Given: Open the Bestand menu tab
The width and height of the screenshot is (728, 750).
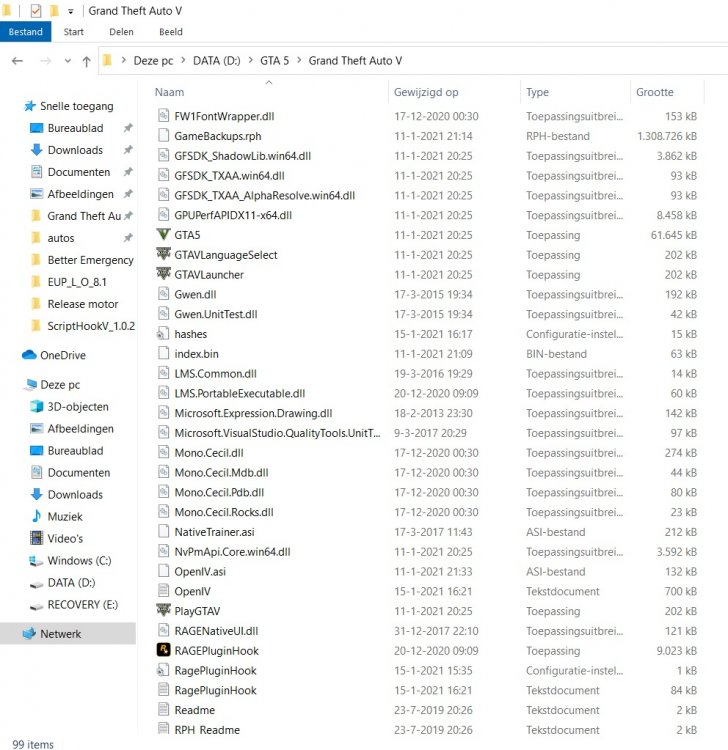Looking at the screenshot, I should pyautogui.click(x=25, y=32).
